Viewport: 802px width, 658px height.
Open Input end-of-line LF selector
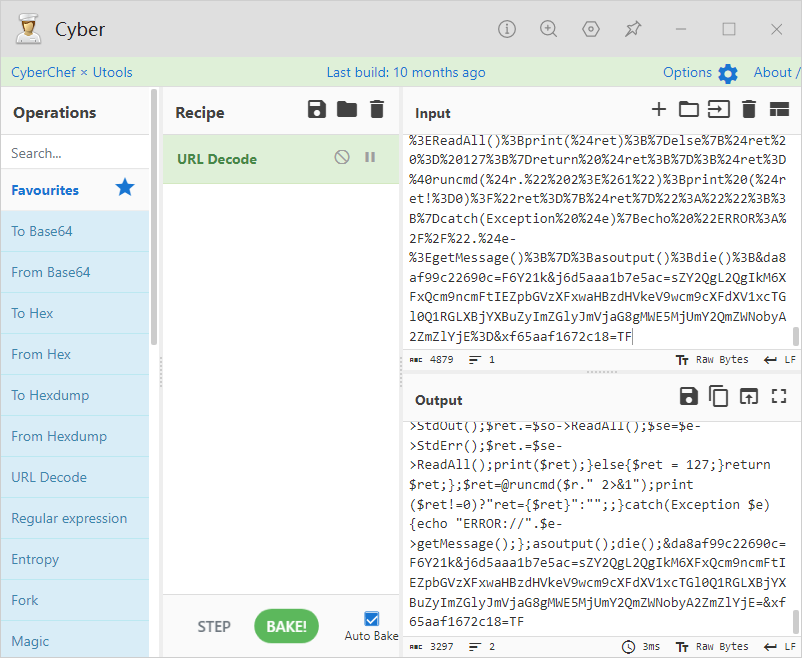[x=780, y=360]
